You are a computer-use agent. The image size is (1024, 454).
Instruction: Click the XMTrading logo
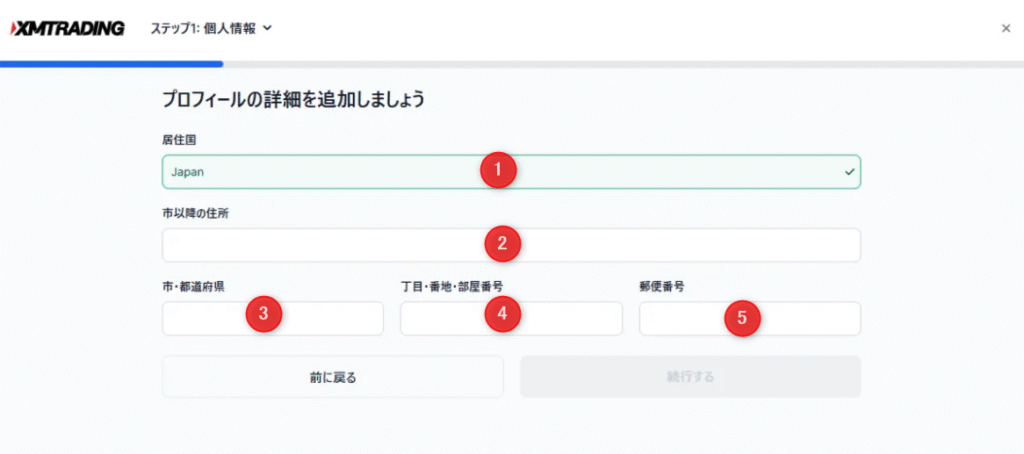[x=68, y=28]
